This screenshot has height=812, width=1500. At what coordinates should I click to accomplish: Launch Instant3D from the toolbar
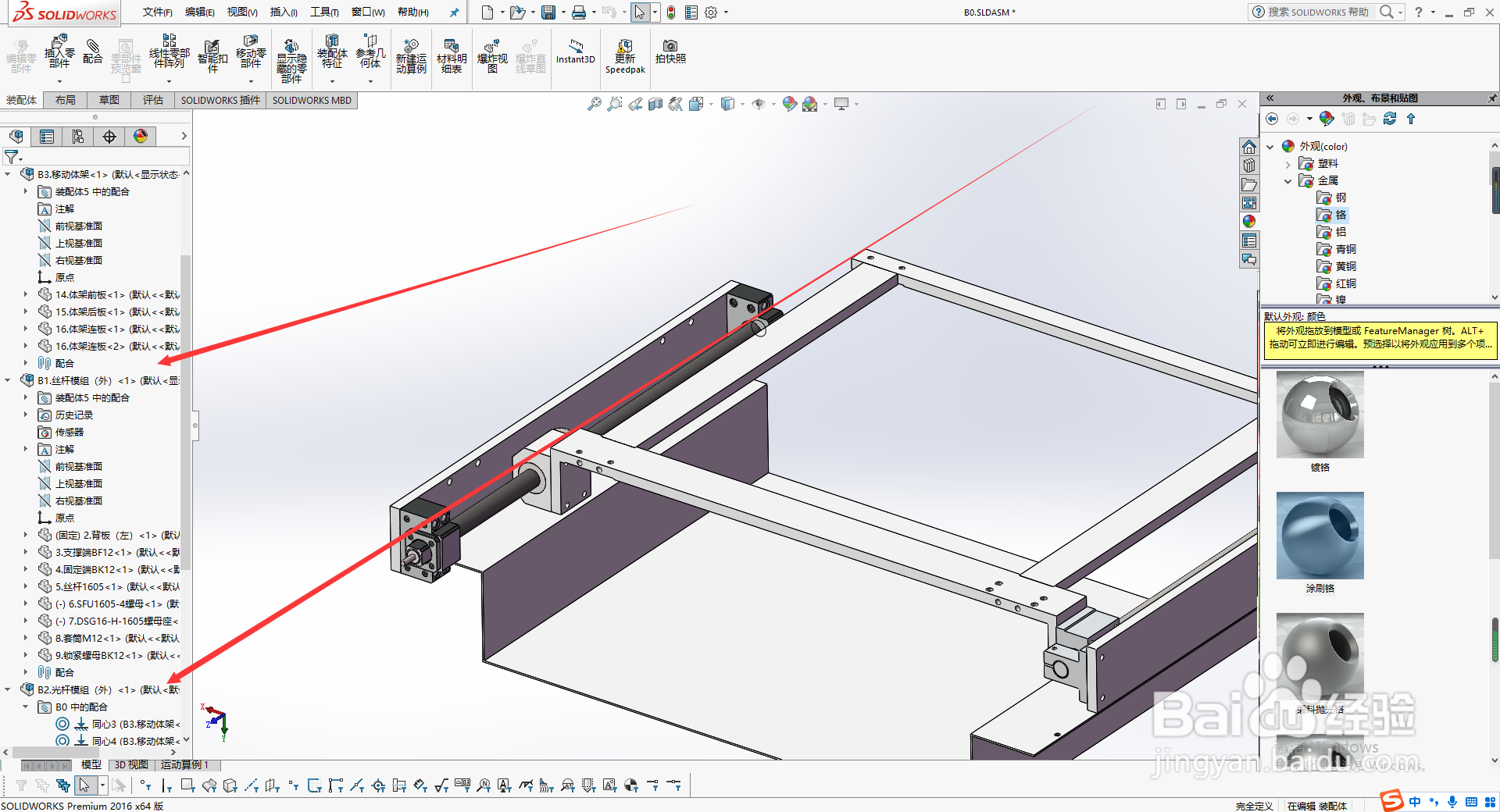click(576, 56)
